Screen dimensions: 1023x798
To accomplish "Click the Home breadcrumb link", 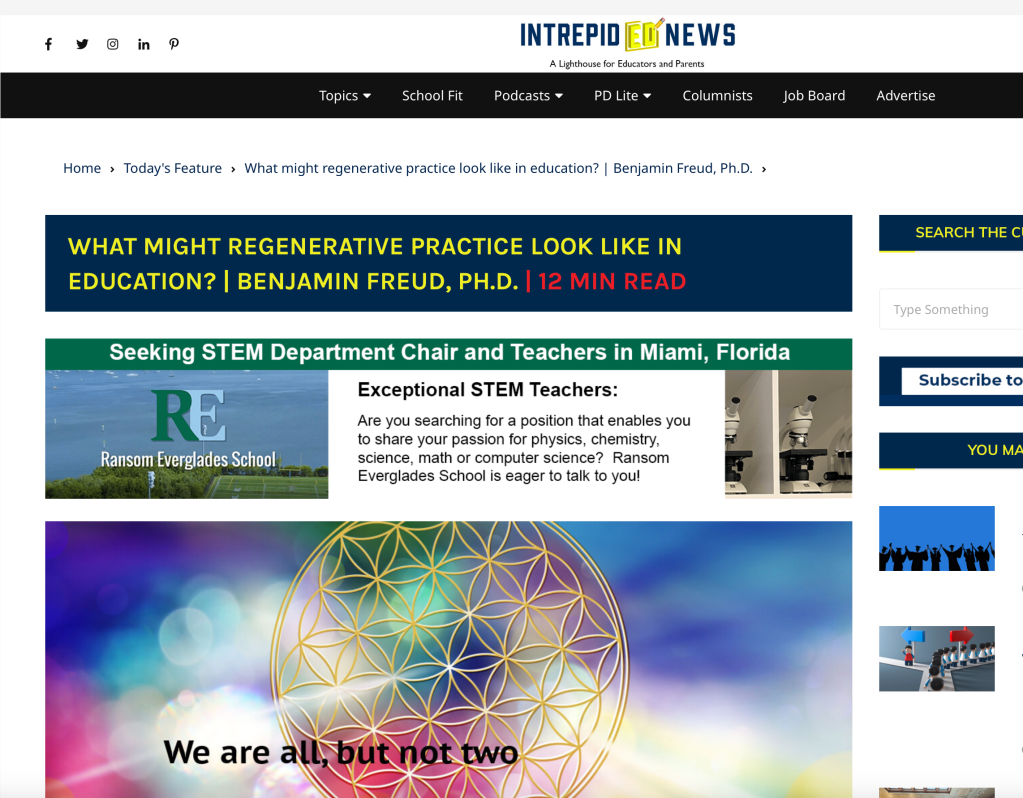I will click(x=82, y=168).
